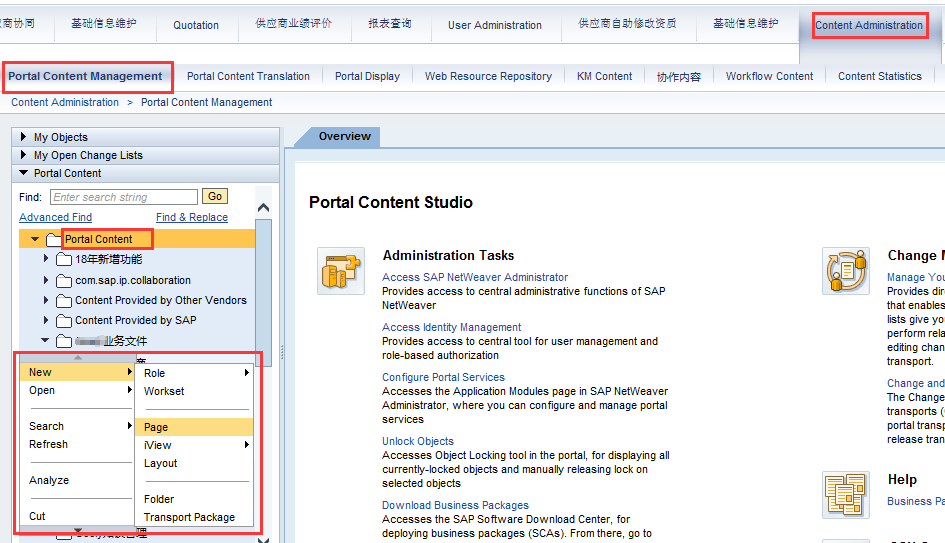Expand the com.sap.ip.collaboration tree node
The width and height of the screenshot is (945, 543).
coord(46,280)
